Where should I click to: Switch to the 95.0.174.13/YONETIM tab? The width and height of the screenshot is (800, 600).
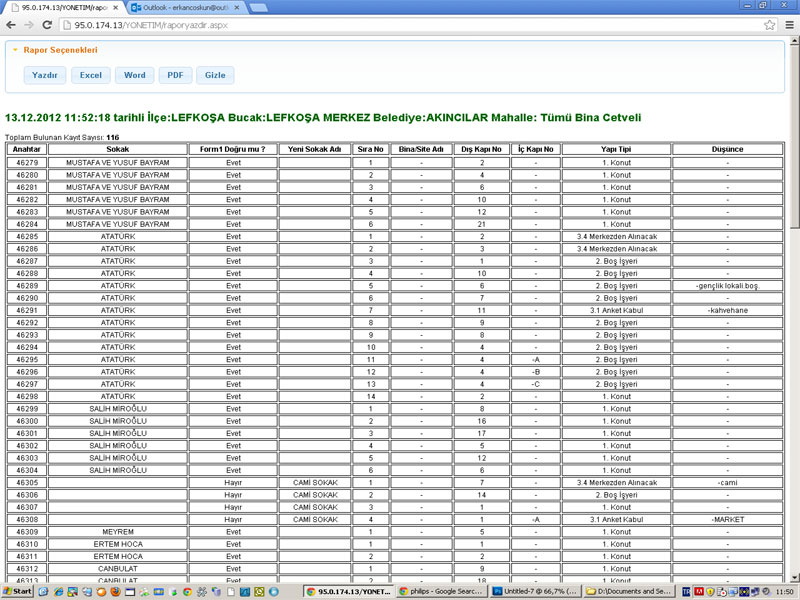click(x=64, y=8)
